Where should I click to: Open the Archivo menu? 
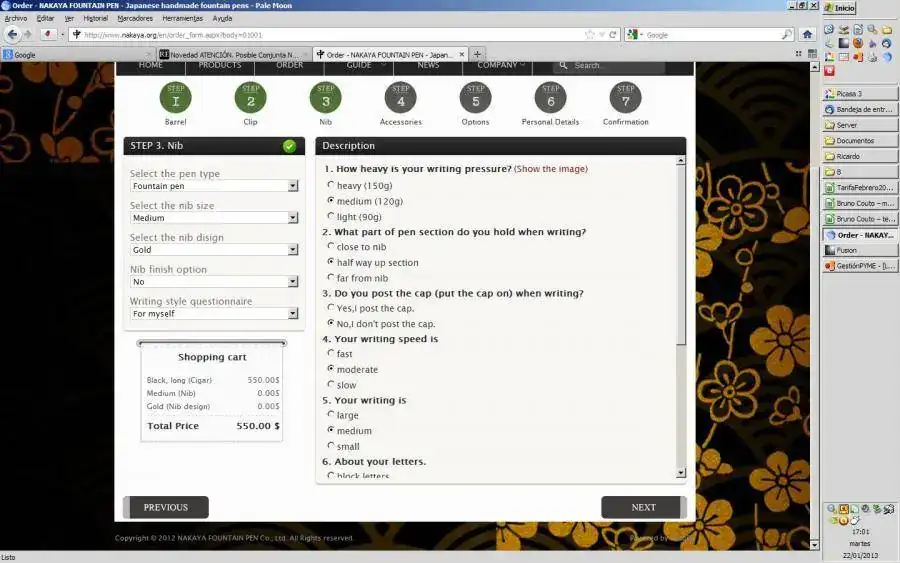tap(15, 18)
